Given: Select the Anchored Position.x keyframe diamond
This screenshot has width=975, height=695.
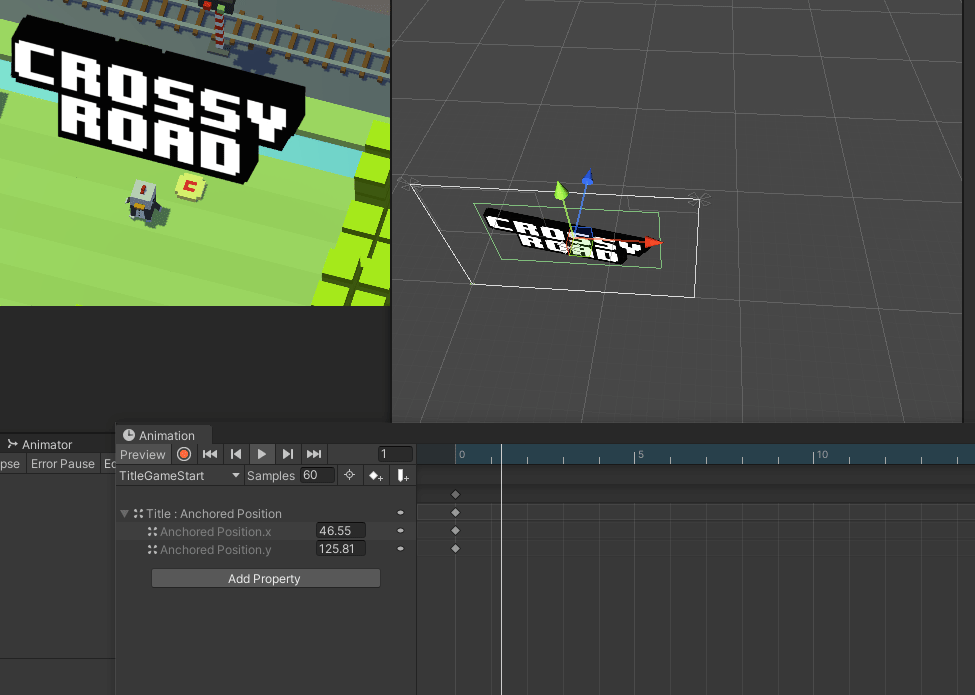Looking at the screenshot, I should pyautogui.click(x=455, y=531).
